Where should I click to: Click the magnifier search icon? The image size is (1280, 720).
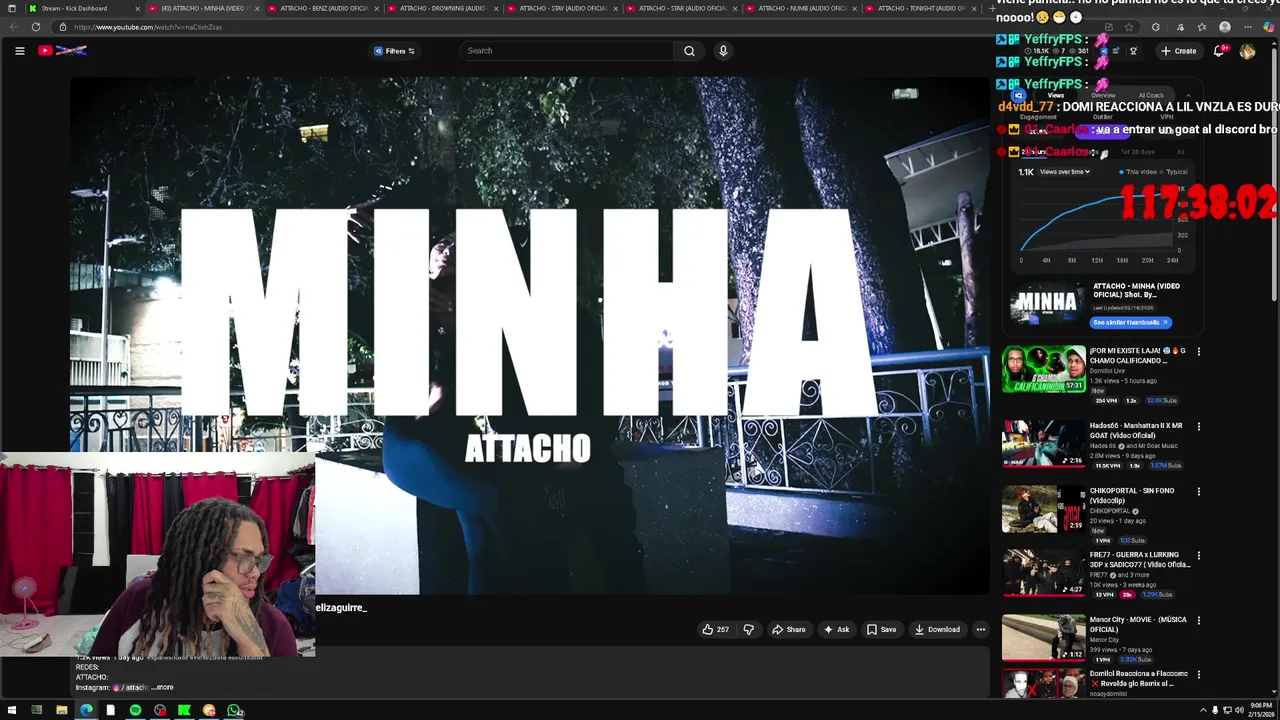click(689, 51)
